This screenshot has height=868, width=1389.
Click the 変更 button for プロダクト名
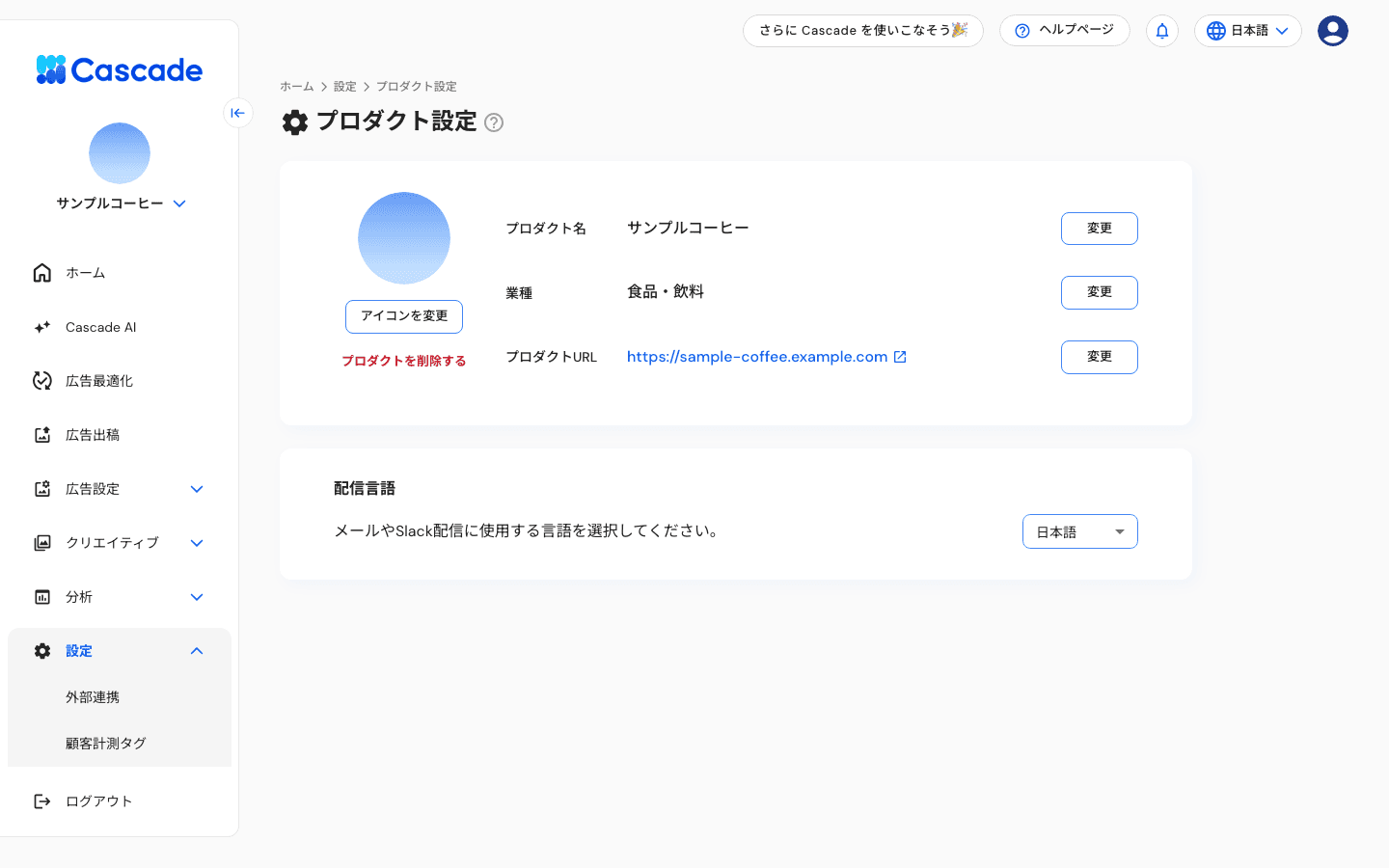click(1100, 229)
